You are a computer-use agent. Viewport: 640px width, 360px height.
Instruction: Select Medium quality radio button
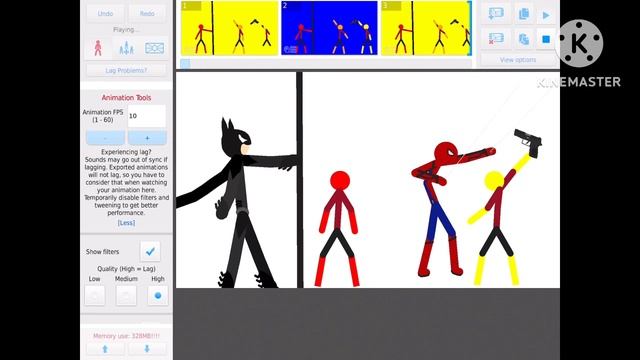126,296
